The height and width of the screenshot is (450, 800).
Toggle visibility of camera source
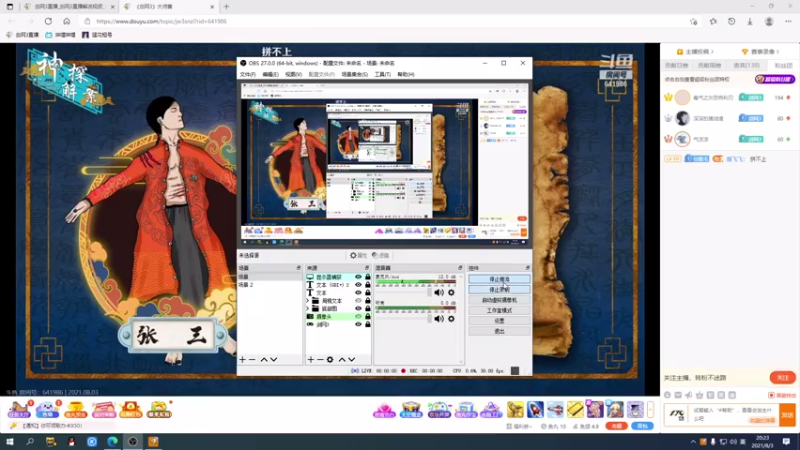click(x=358, y=316)
